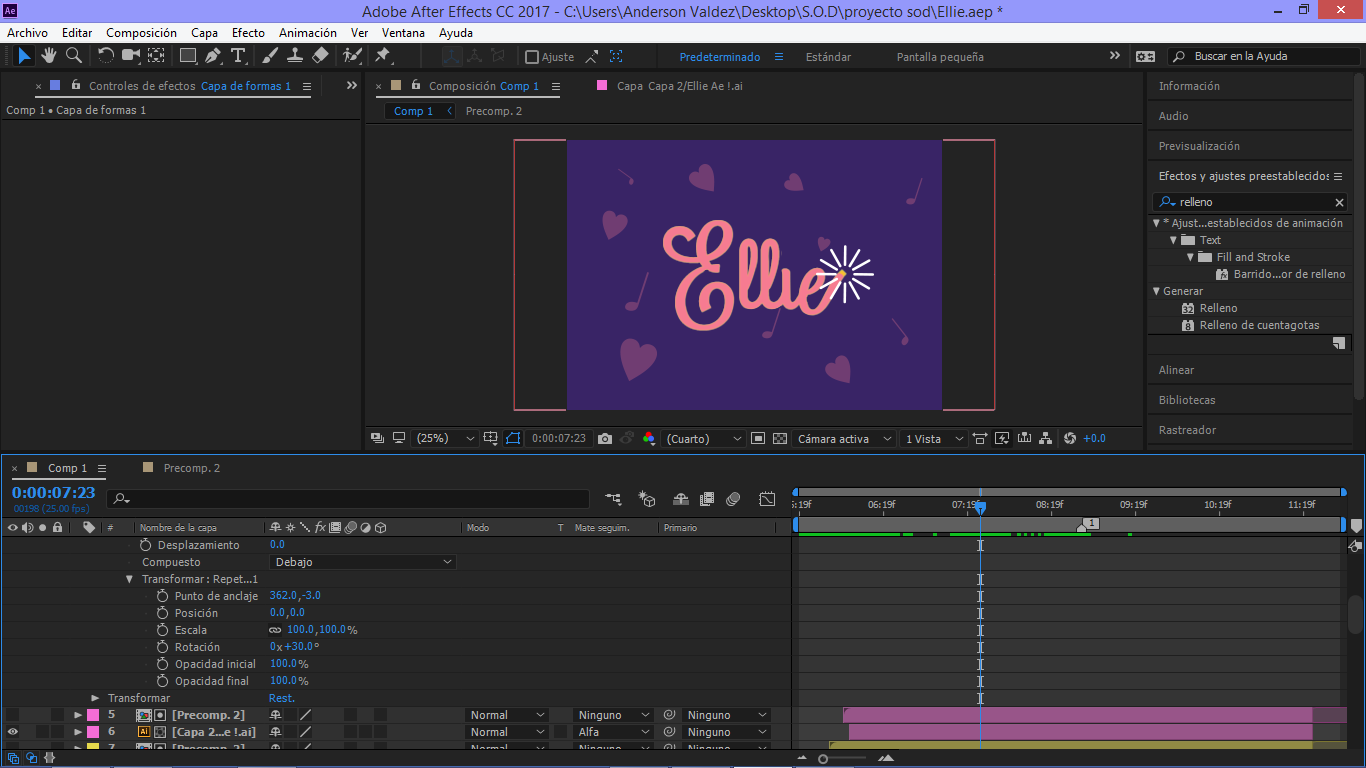Select the Brush tool
The width and height of the screenshot is (1366, 768).
coord(270,56)
